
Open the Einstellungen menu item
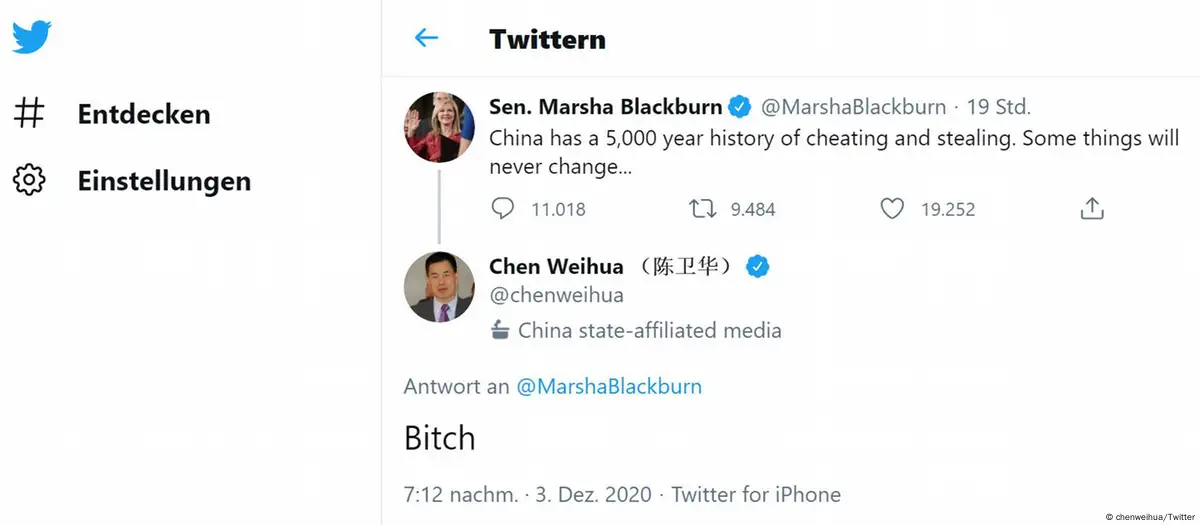pos(164,181)
